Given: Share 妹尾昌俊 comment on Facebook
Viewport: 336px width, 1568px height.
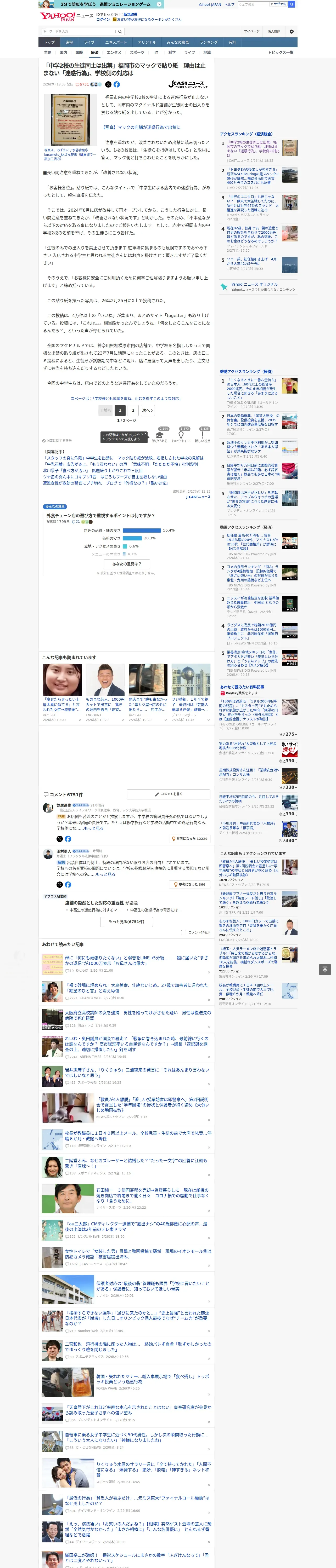Looking at the screenshot, I should tap(68, 839).
